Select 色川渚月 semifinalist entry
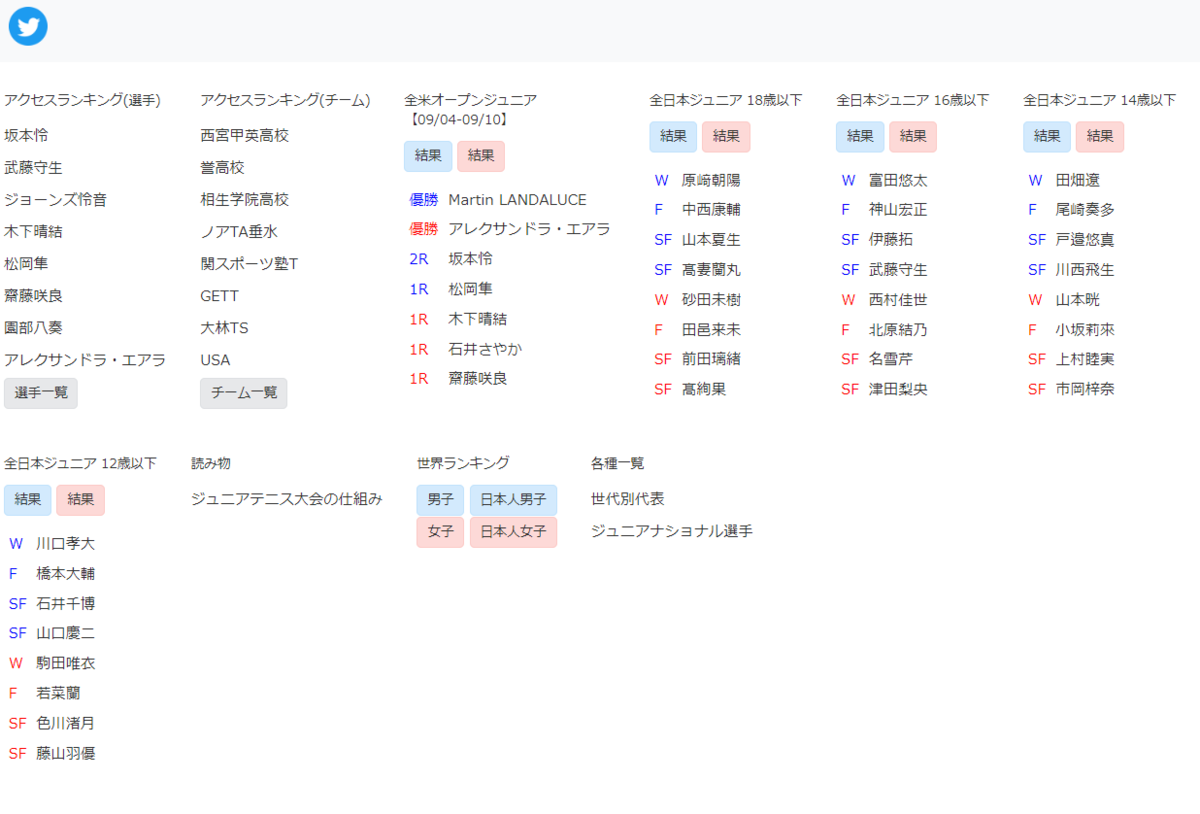 (66, 723)
